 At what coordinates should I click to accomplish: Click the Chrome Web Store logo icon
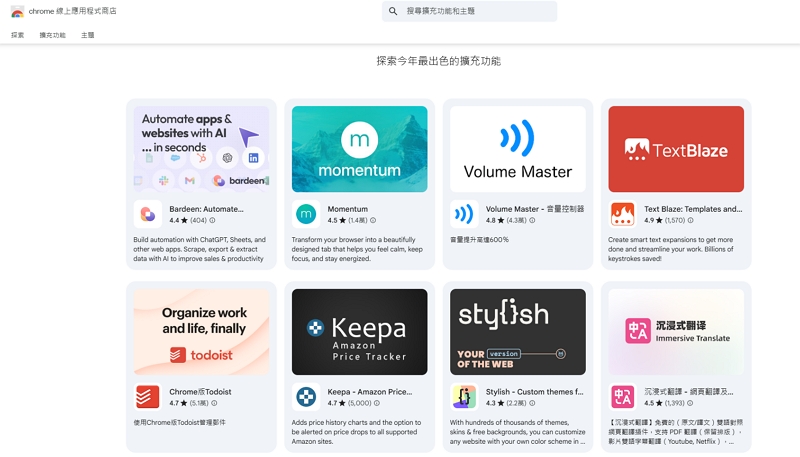point(17,12)
